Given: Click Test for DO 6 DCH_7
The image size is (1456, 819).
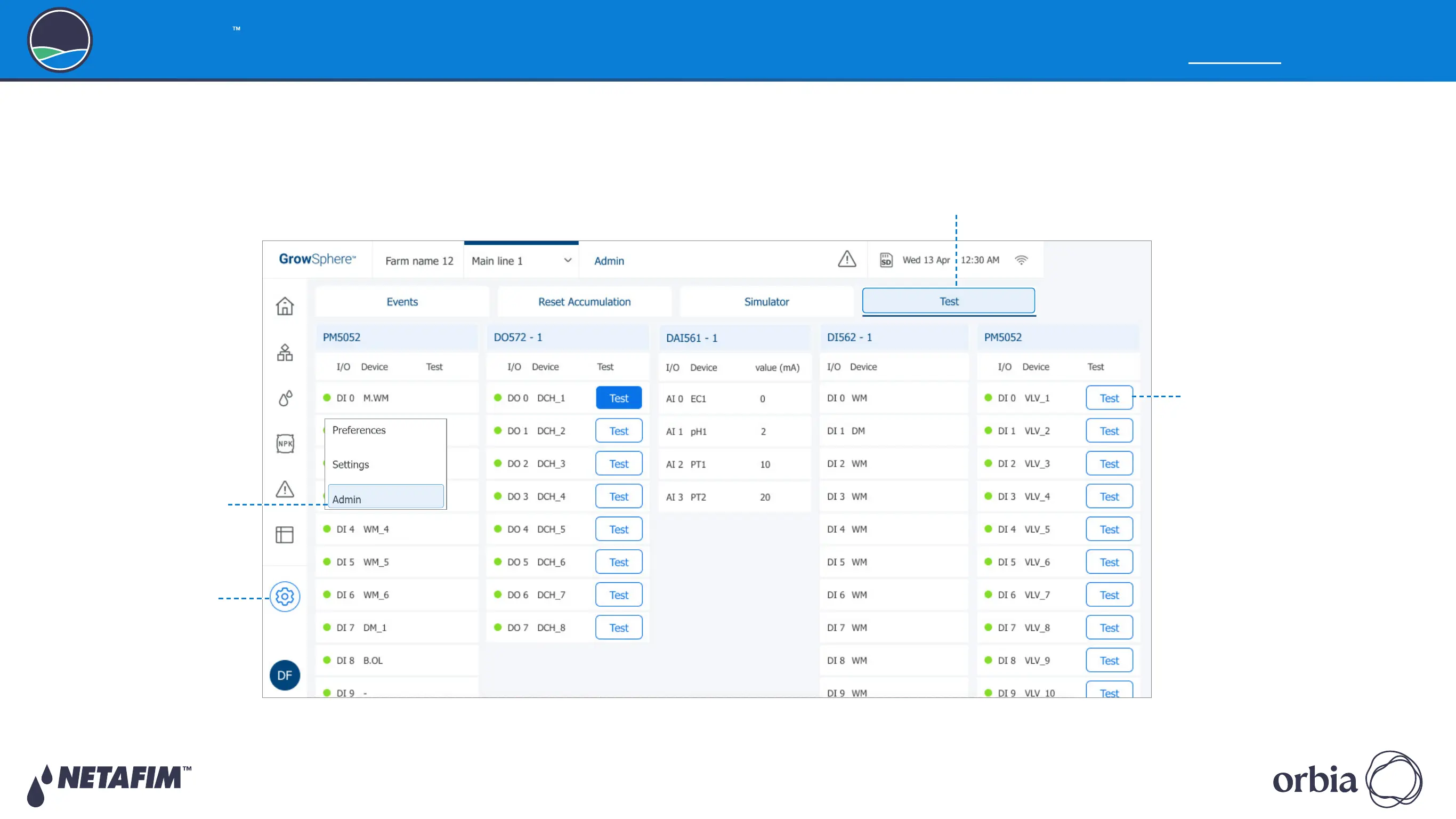Looking at the screenshot, I should 619,595.
